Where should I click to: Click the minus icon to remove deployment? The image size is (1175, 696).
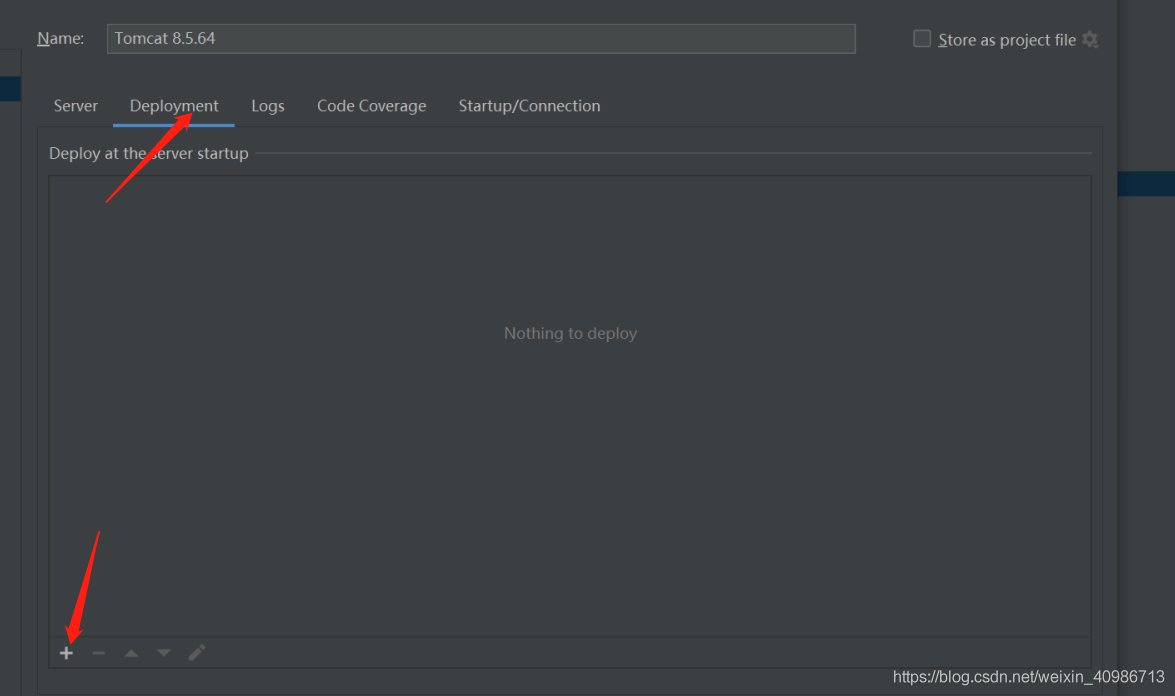(98, 653)
